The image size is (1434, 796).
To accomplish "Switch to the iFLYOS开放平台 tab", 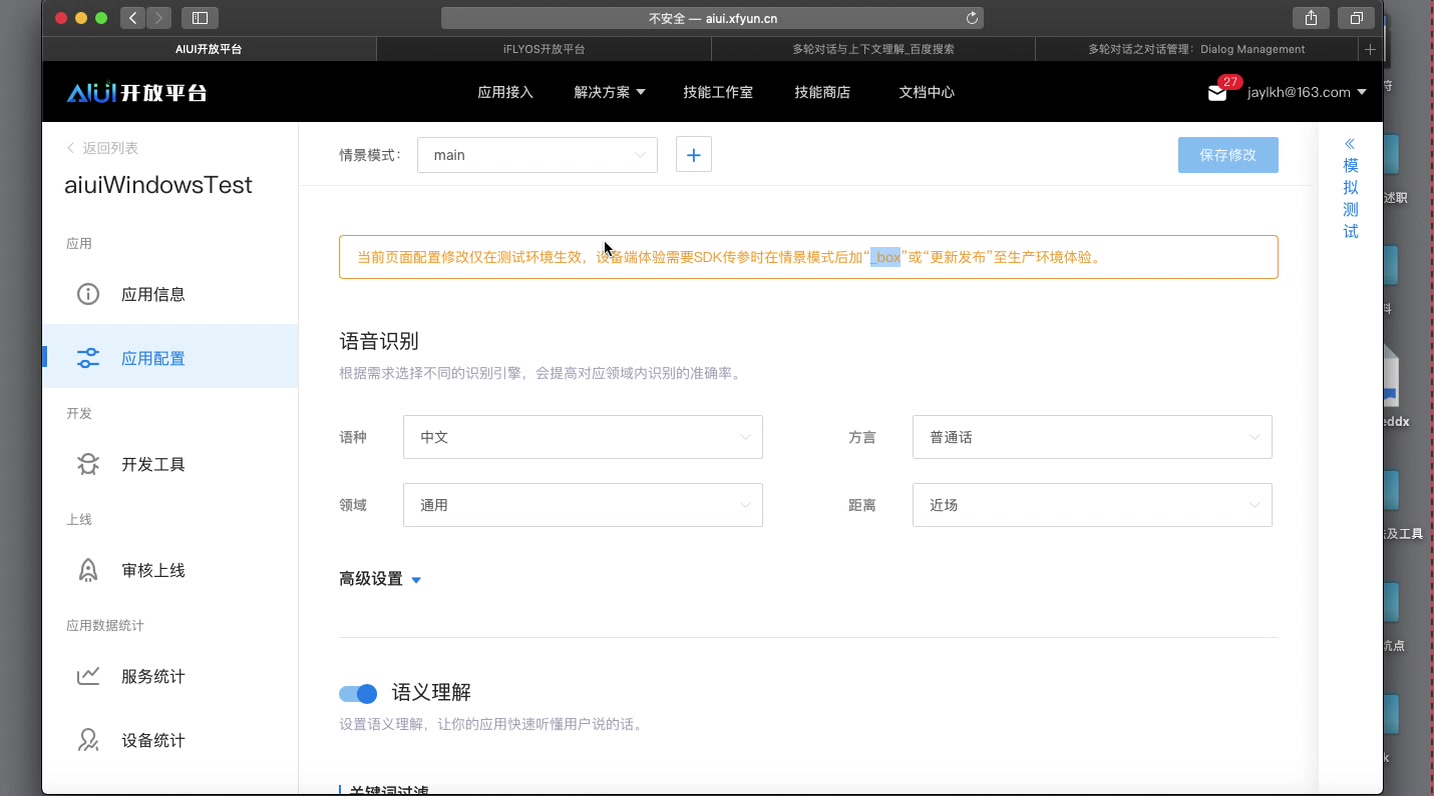I will 544,49.
